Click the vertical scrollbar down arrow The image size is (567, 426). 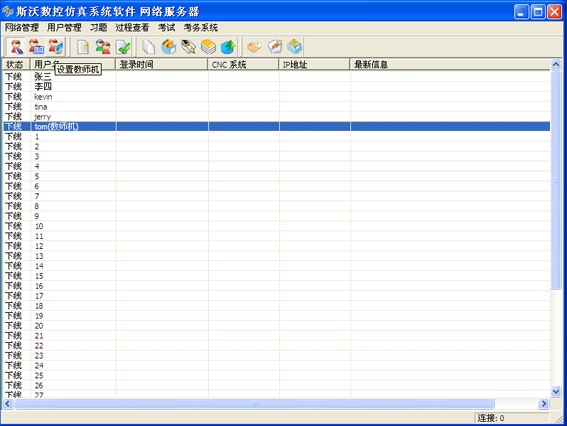tap(556, 391)
